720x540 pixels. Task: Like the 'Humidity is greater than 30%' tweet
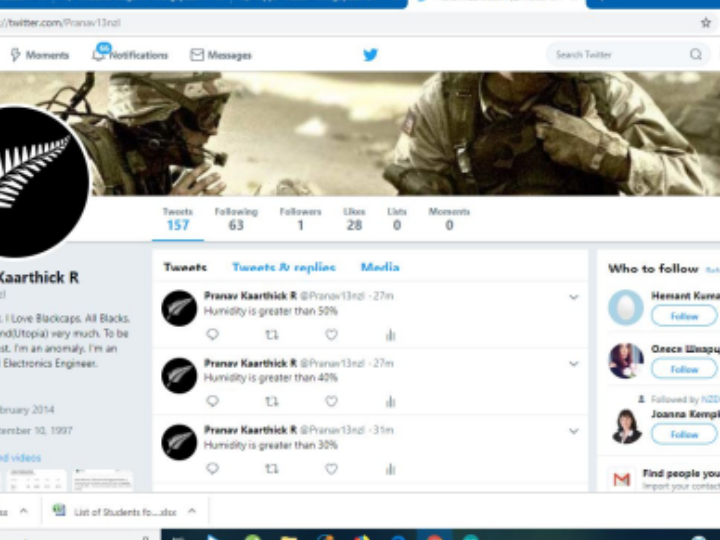(331, 469)
